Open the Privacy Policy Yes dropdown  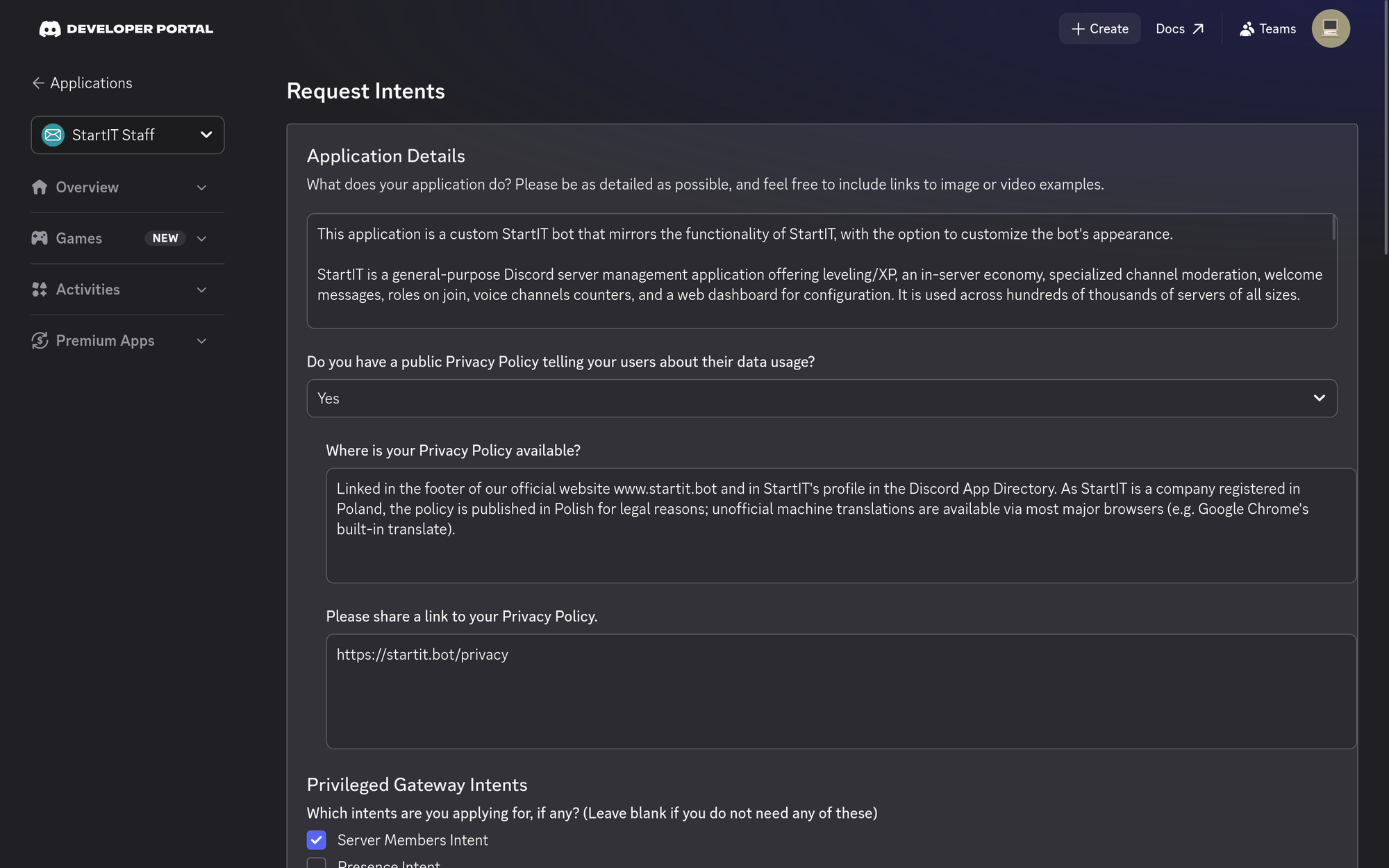(x=822, y=398)
